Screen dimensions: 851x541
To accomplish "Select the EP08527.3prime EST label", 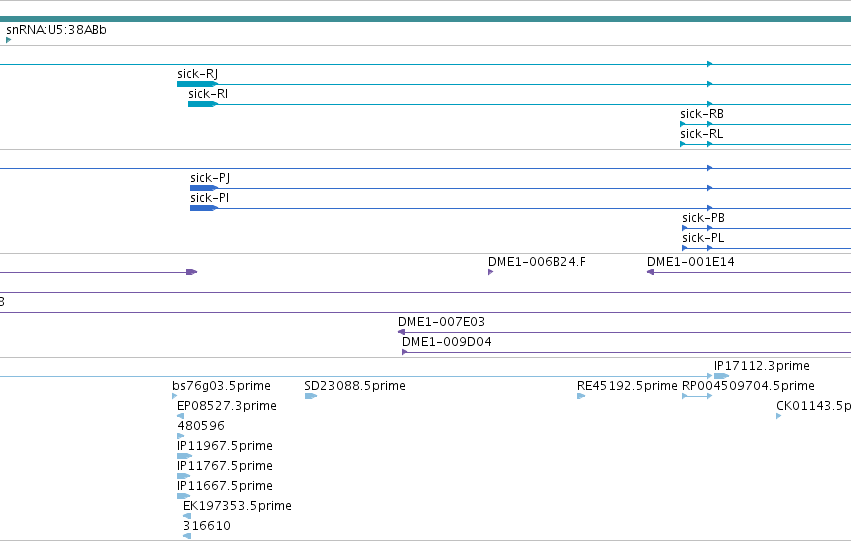I will pyautogui.click(x=227, y=406).
